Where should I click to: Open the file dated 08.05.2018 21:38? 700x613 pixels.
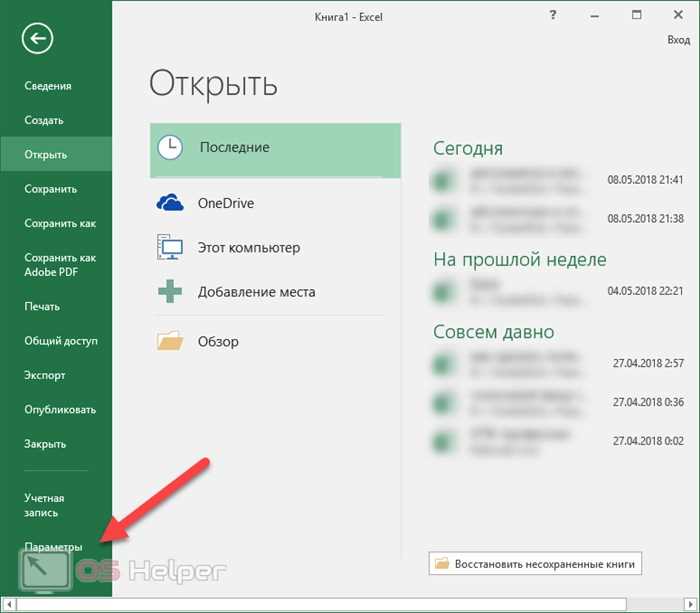click(556, 219)
